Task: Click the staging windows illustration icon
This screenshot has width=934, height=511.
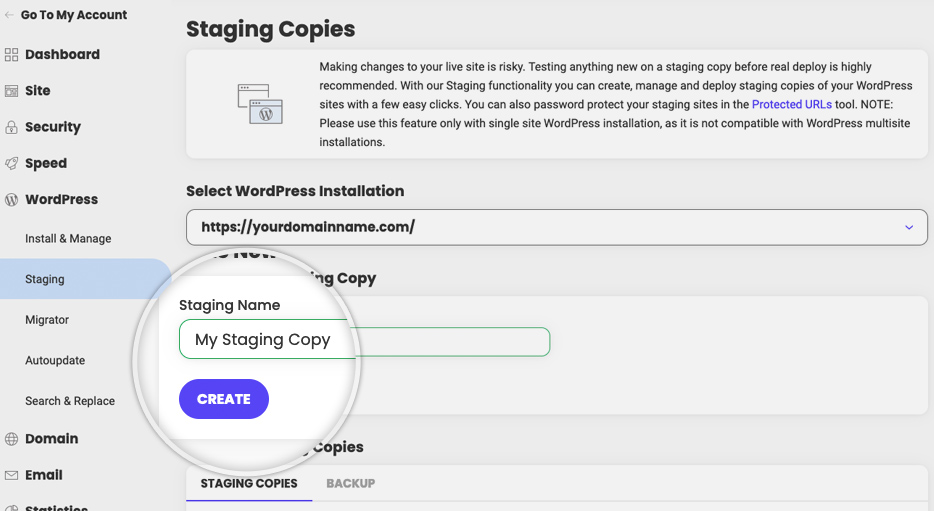Action: point(260,104)
